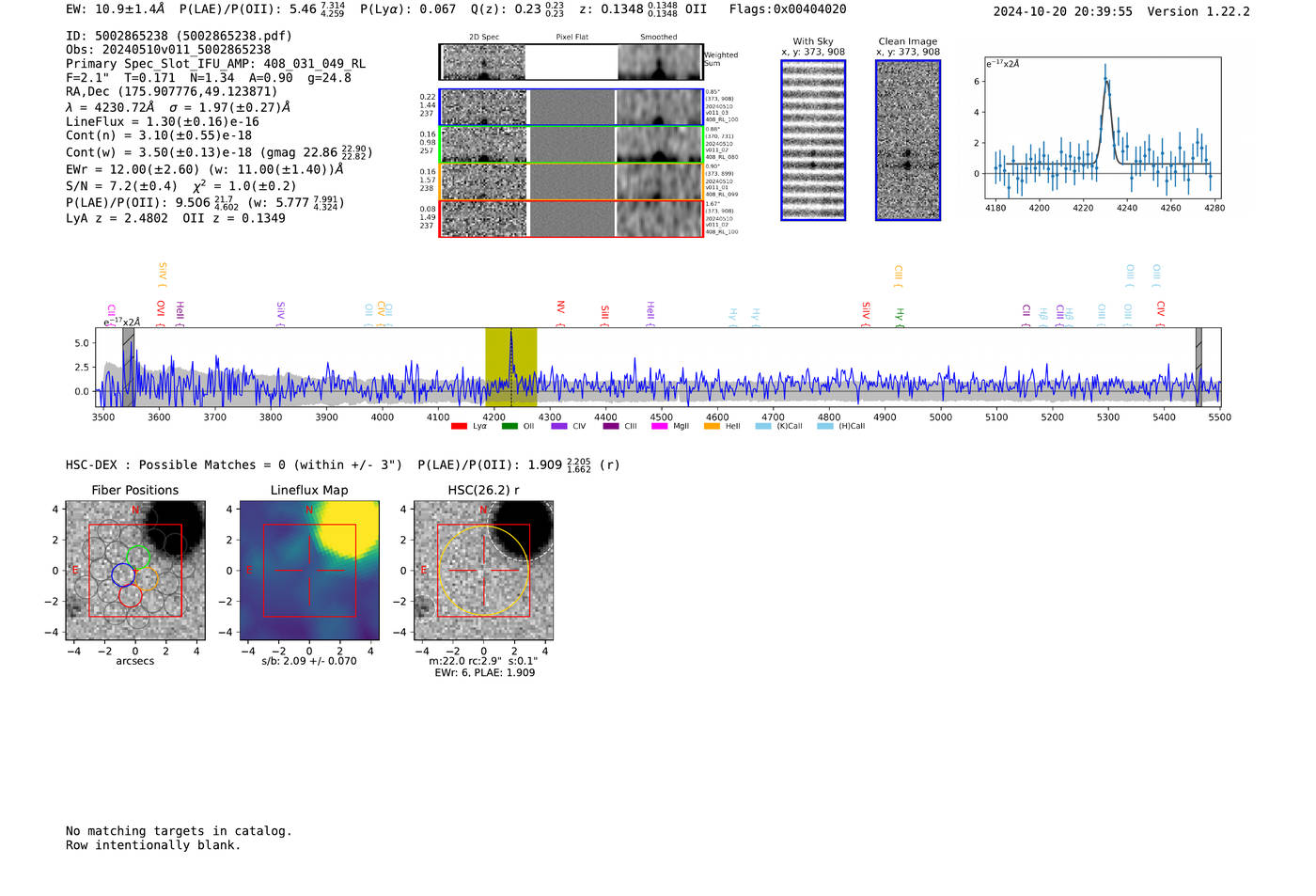The width and height of the screenshot is (1316, 896).
Task: Select the red-bordered fiber 2D spec row
Action: [572, 219]
